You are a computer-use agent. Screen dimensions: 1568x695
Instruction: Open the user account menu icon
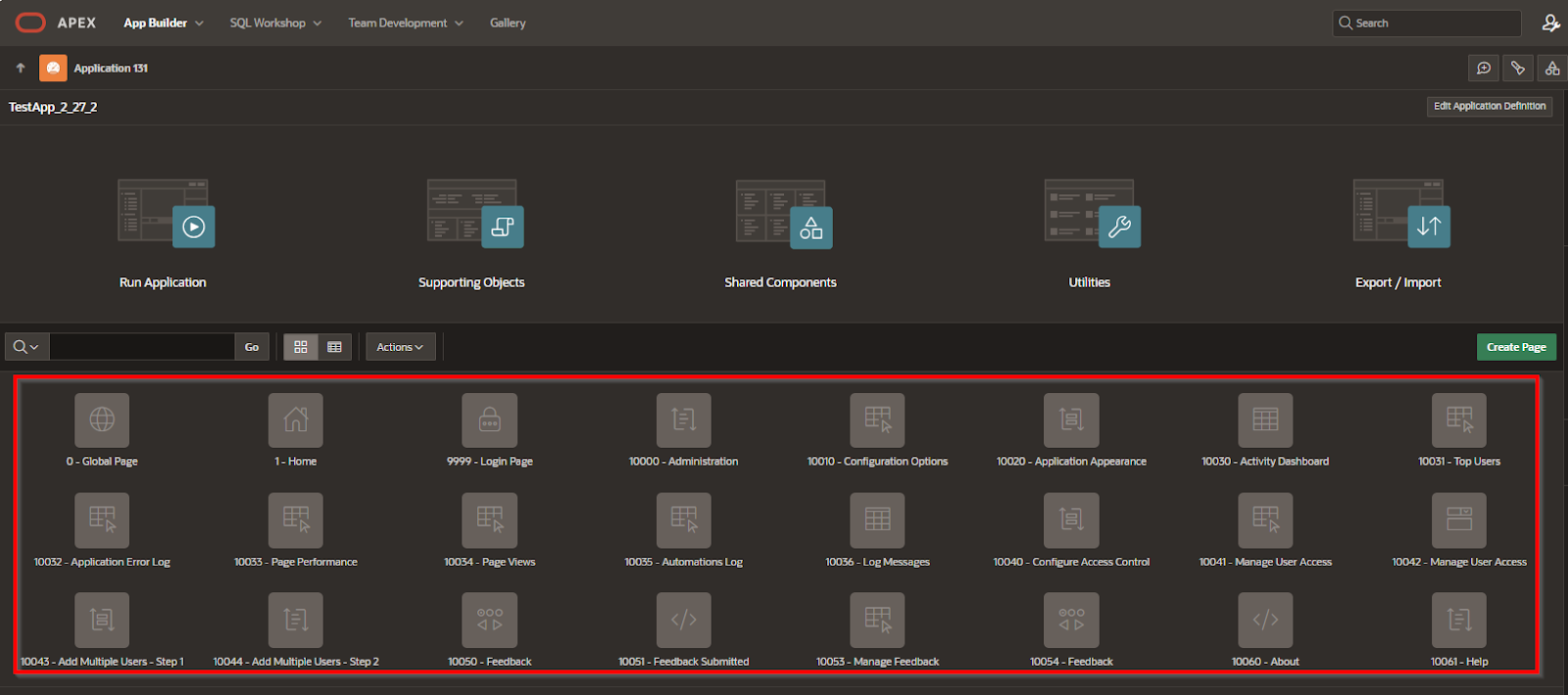click(1550, 23)
